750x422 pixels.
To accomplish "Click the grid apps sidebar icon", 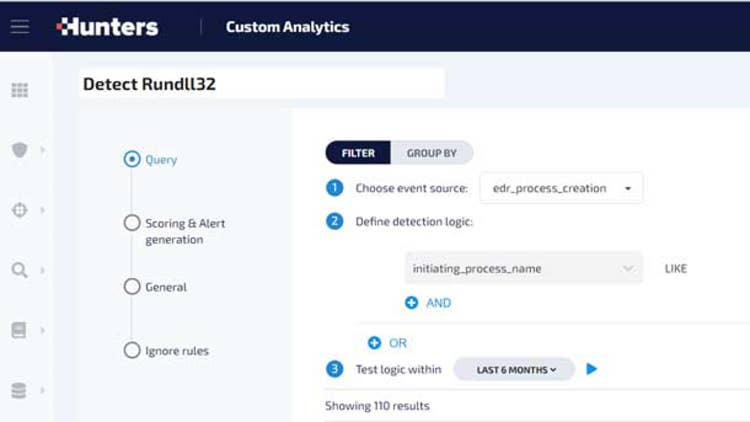I will coord(19,90).
